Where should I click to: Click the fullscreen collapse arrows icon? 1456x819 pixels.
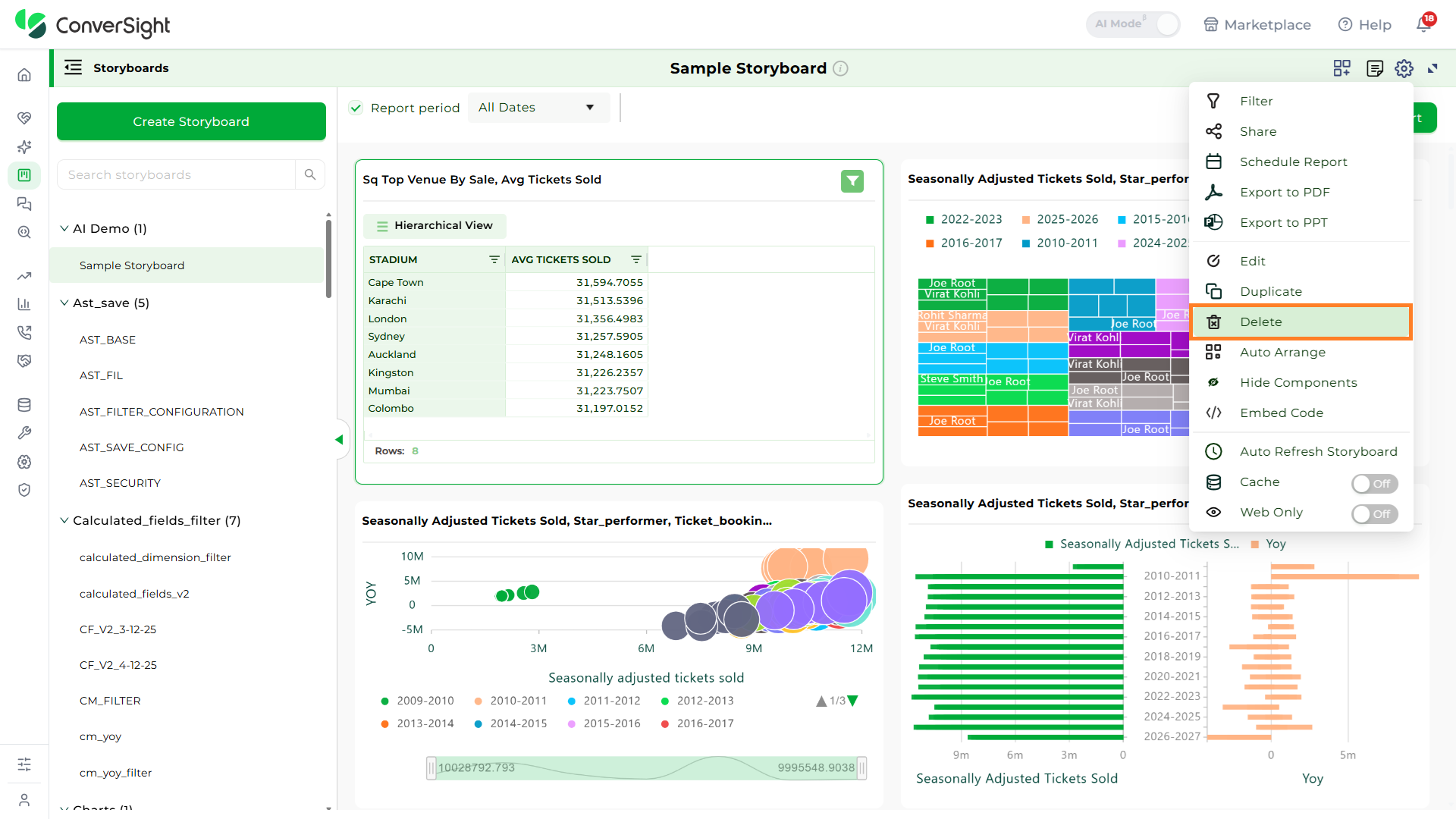click(1432, 68)
